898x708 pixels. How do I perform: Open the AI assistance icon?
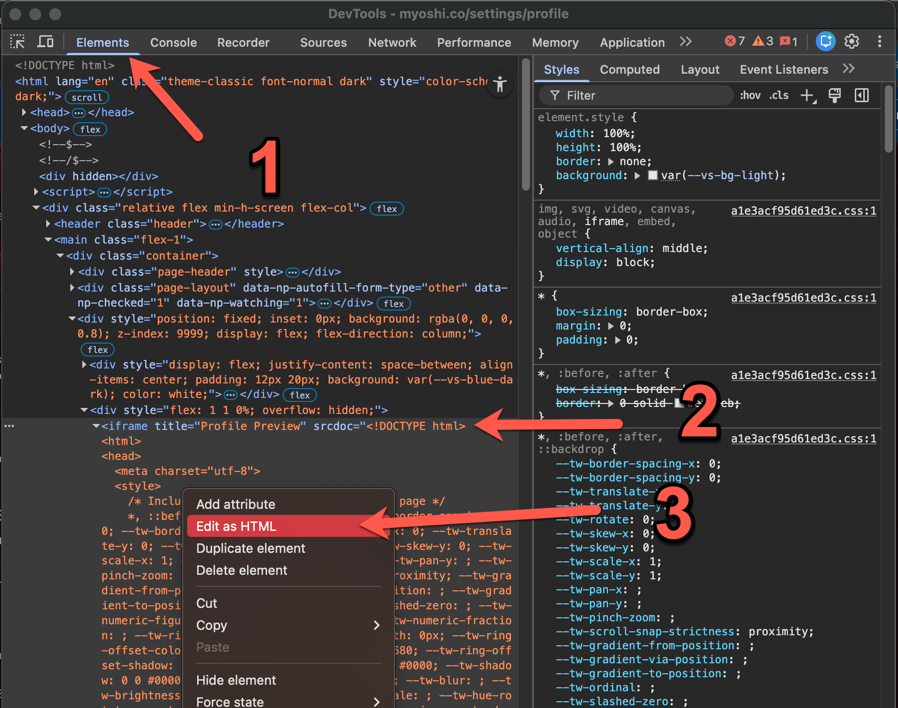pyautogui.click(x=825, y=41)
